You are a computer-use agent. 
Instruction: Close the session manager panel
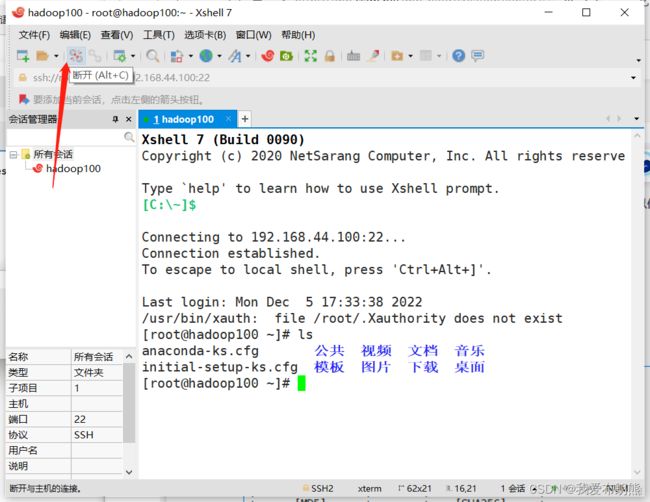click(129, 119)
